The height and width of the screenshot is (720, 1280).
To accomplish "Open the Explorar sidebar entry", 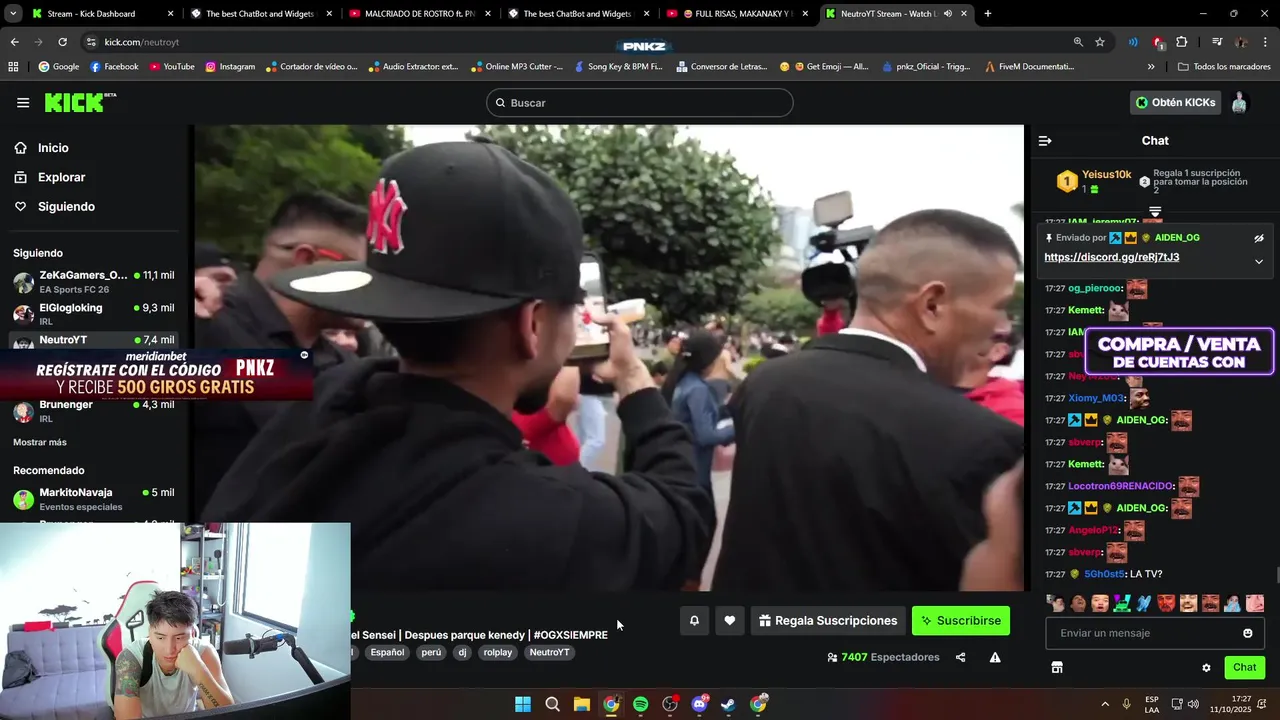I will (x=61, y=177).
